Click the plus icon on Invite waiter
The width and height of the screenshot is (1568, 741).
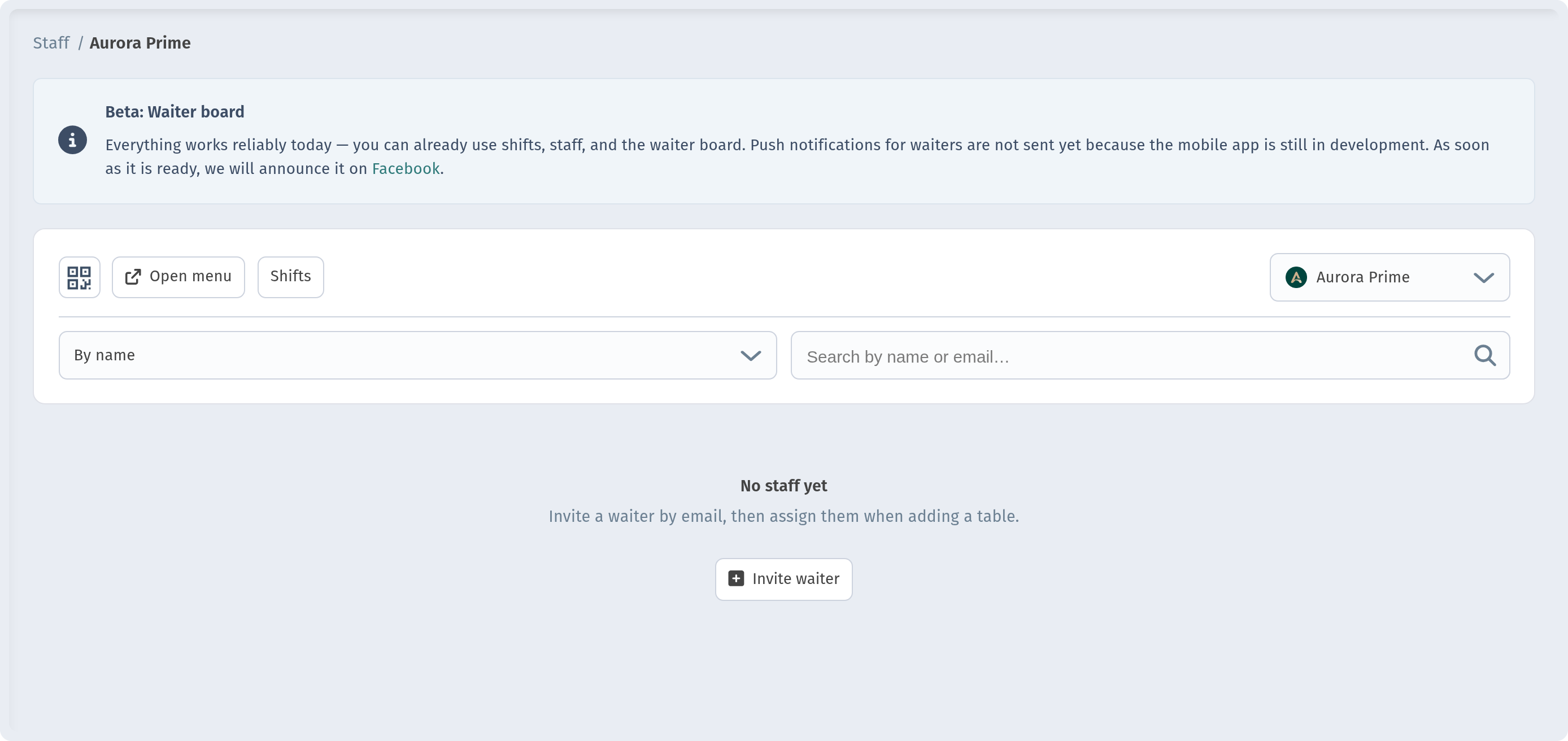[736, 578]
